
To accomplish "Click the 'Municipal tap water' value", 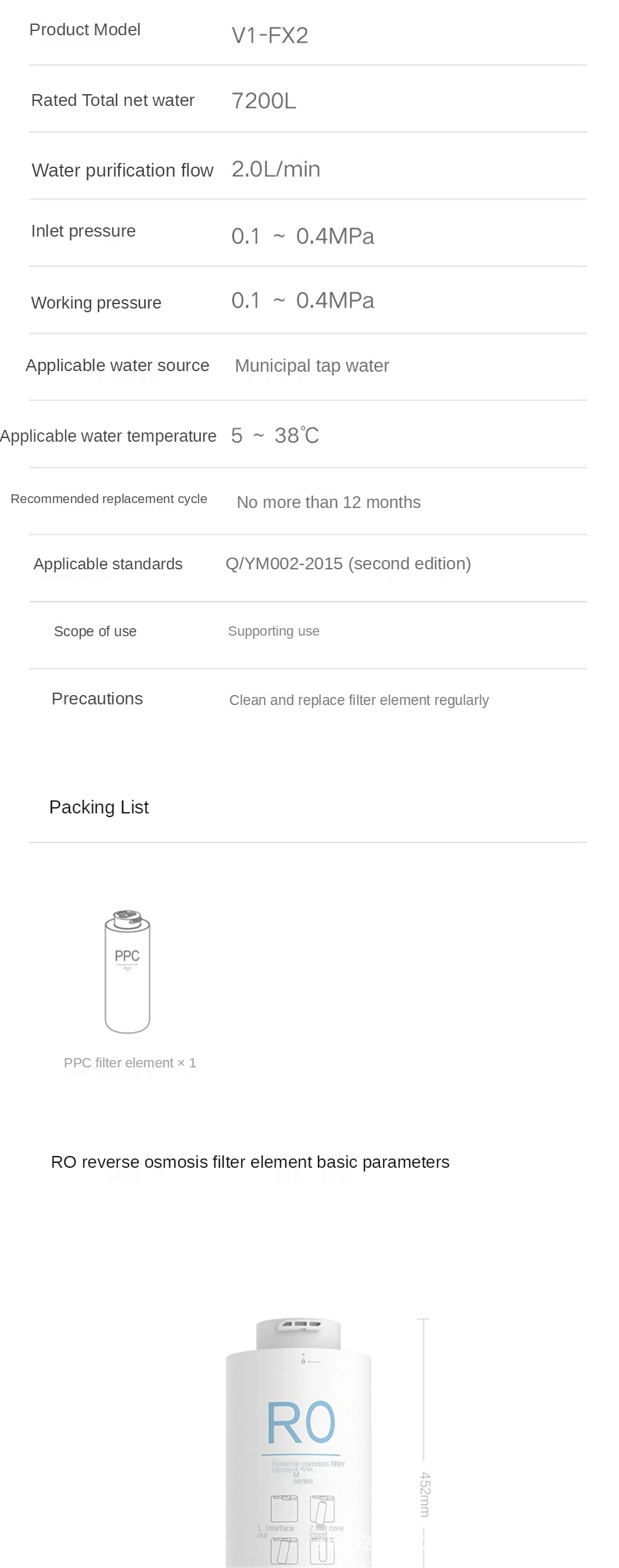I will pos(312,366).
